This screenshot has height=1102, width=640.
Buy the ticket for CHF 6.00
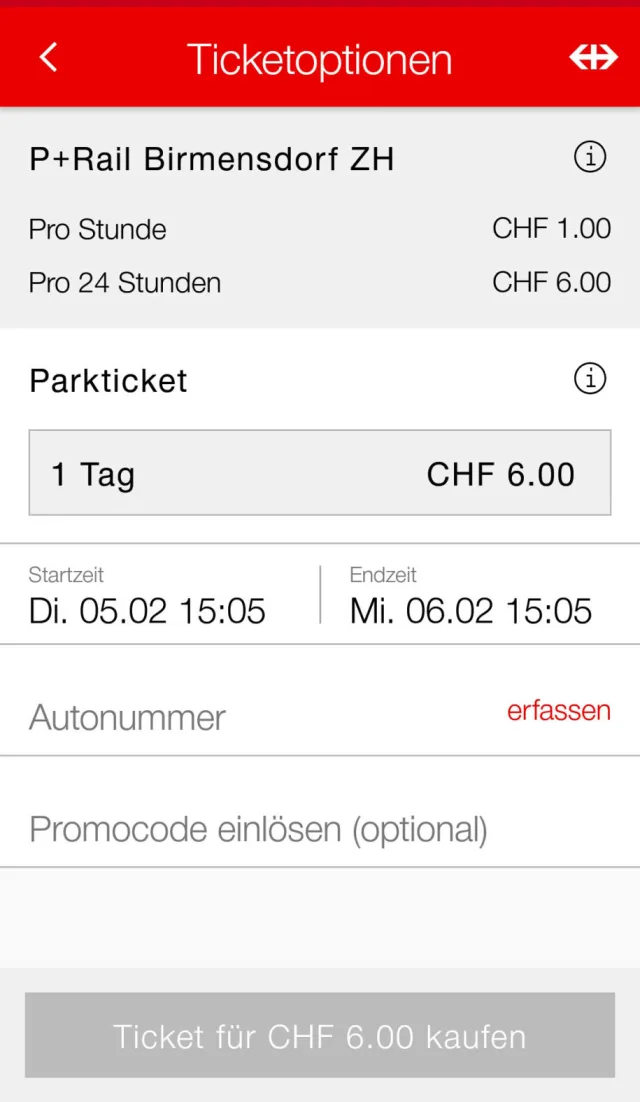pos(320,1036)
